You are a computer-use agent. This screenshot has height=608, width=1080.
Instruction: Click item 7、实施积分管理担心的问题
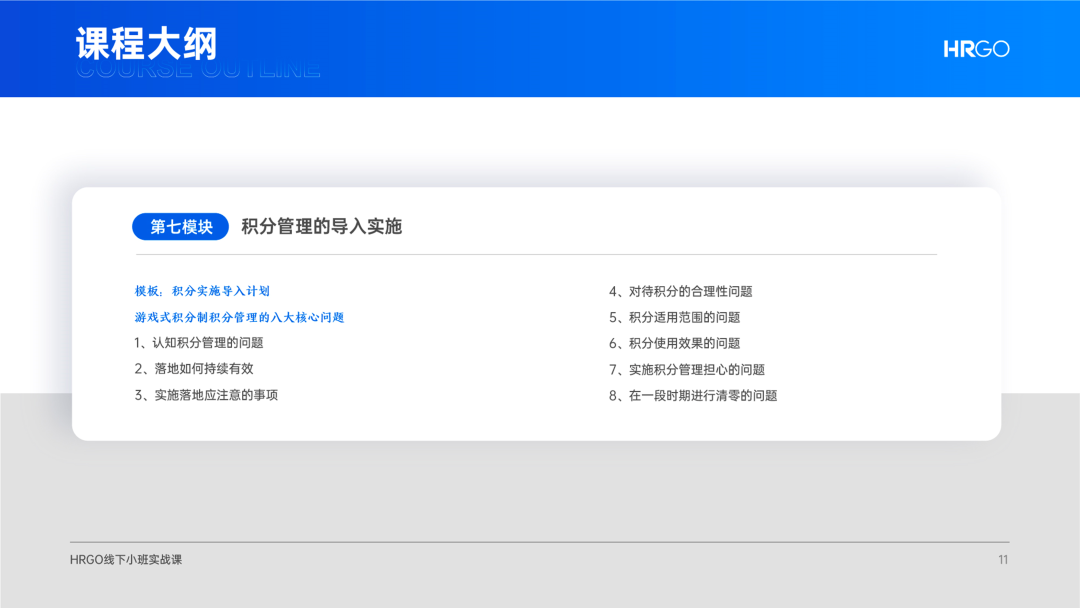686,369
